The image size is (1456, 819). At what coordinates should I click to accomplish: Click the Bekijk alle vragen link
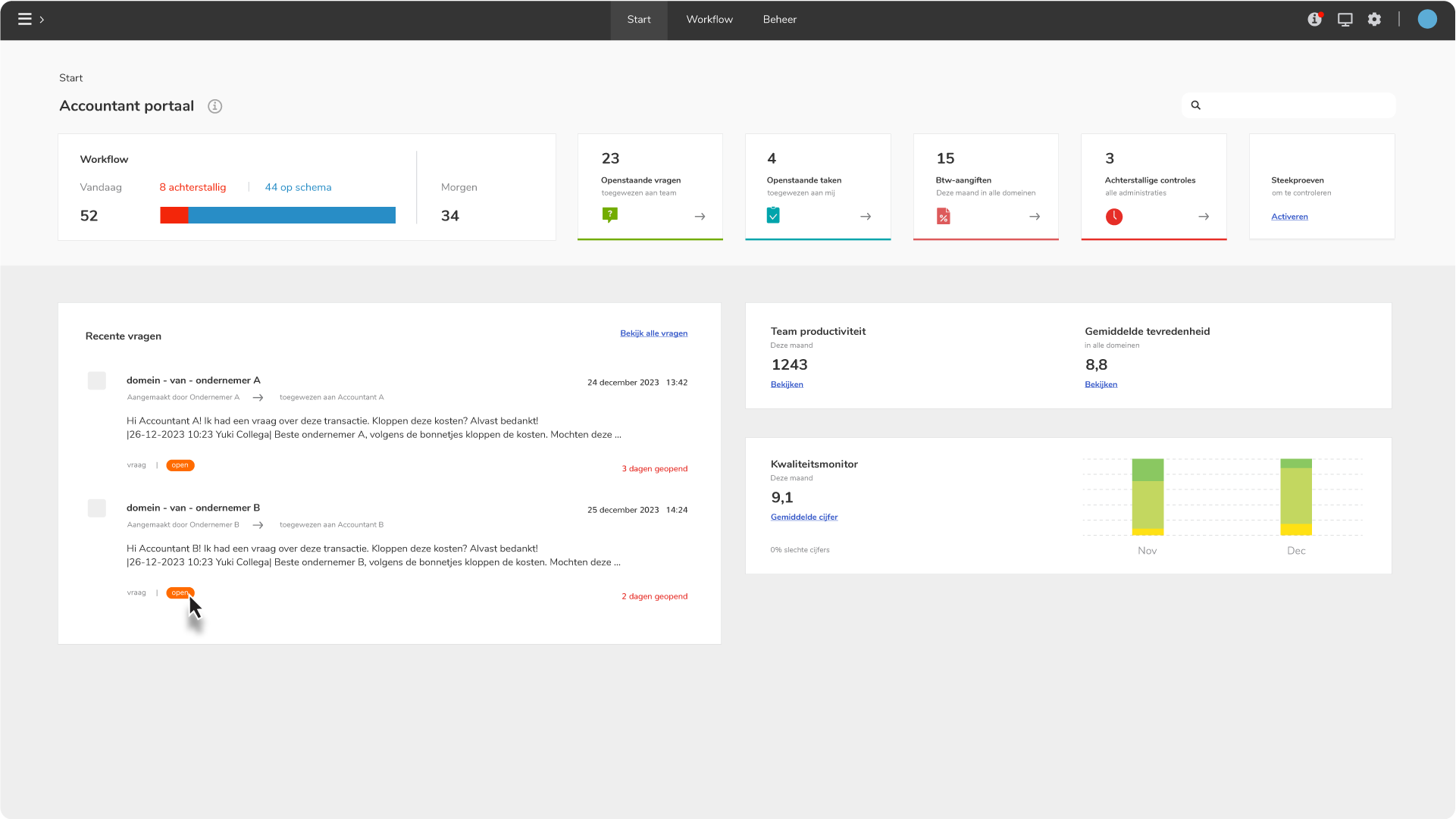[654, 333]
